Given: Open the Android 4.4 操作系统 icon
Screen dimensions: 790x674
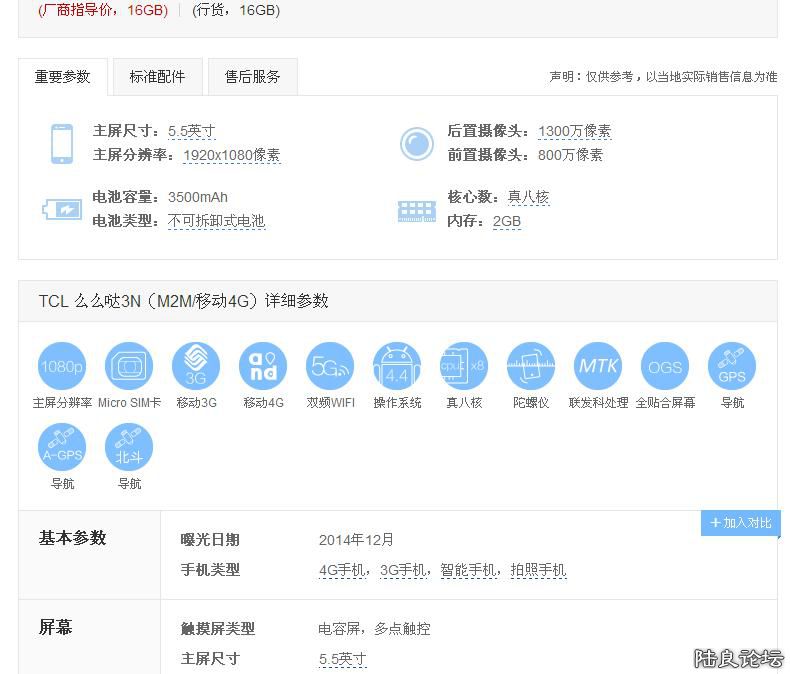Looking at the screenshot, I should click(x=397, y=366).
